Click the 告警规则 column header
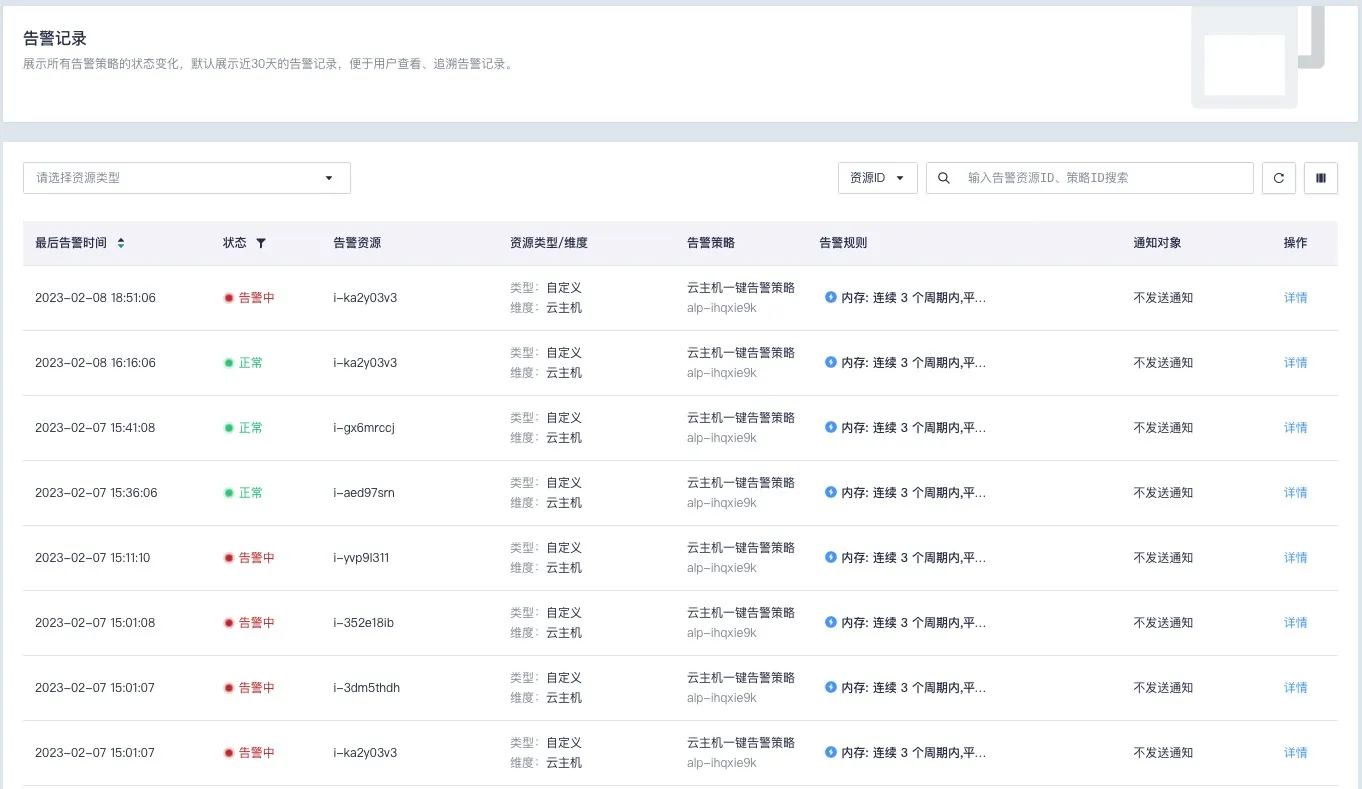Image resolution: width=1362 pixels, height=789 pixels. (842, 243)
